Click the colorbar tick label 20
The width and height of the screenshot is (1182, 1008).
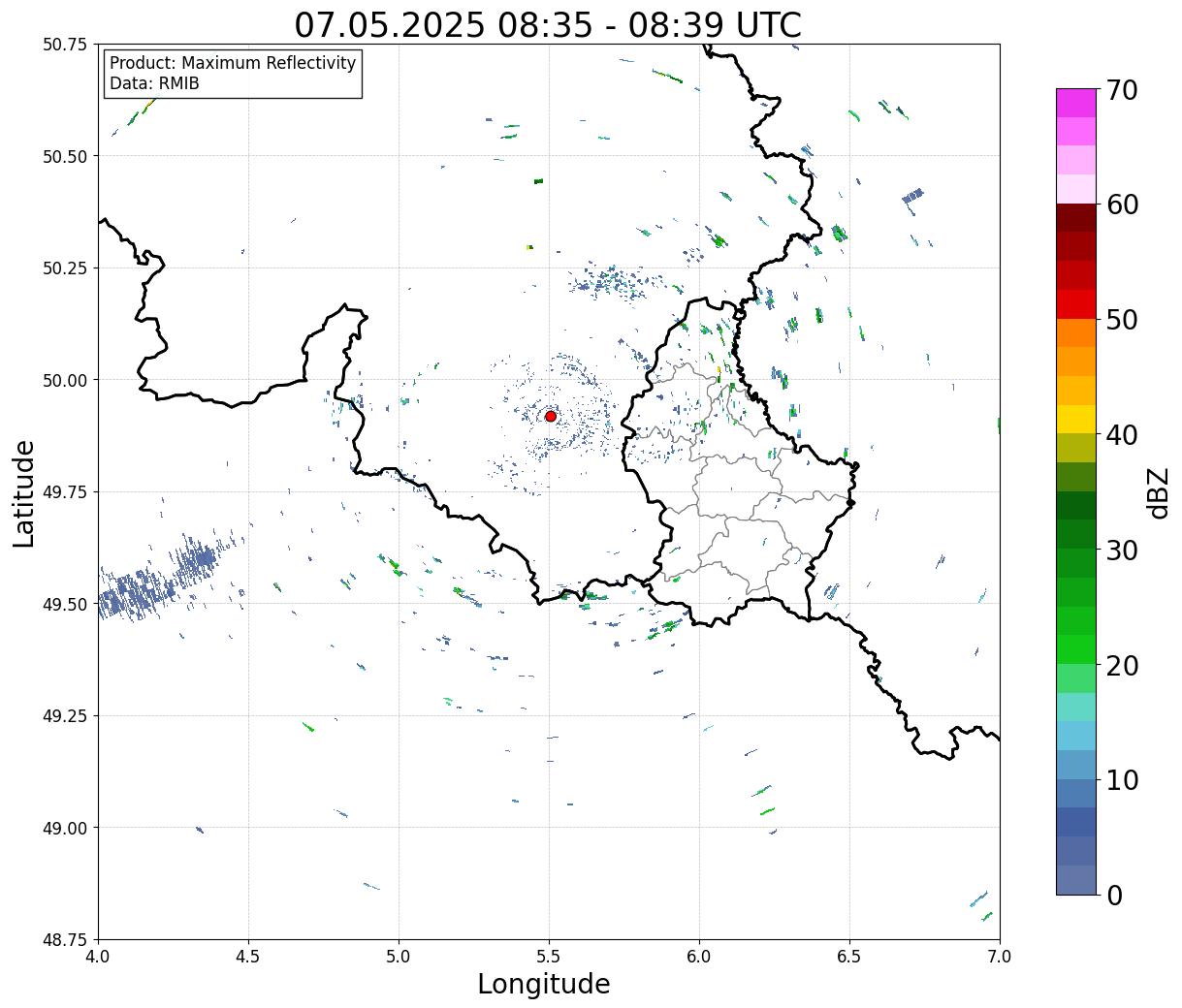coord(1122,665)
